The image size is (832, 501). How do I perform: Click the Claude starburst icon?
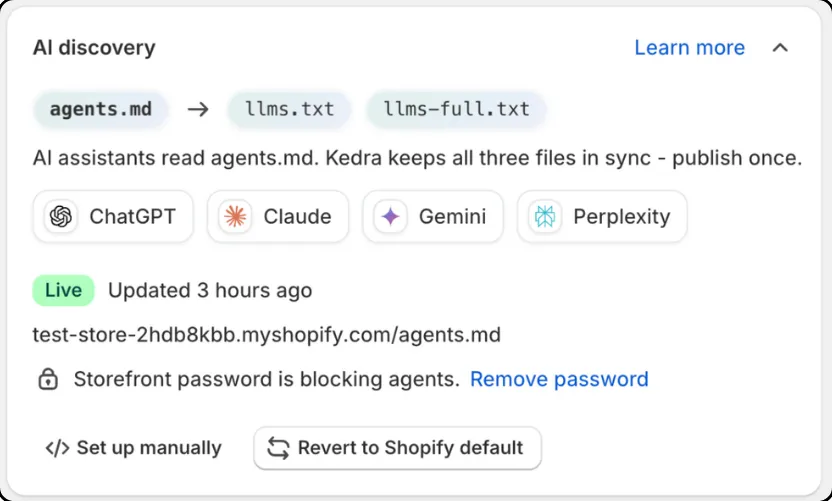235,217
